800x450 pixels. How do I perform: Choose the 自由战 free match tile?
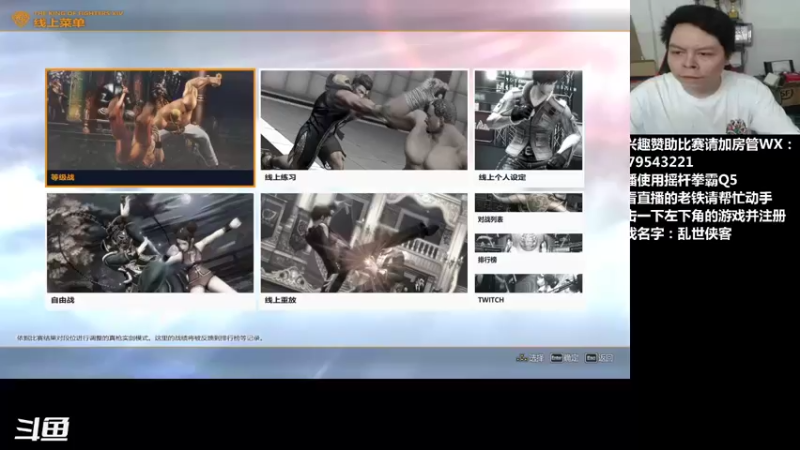pyautogui.click(x=150, y=250)
